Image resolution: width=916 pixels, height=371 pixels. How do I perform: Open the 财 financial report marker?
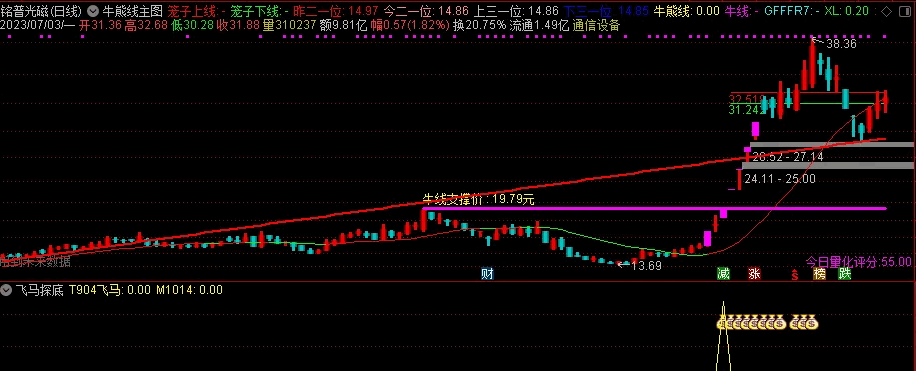487,274
